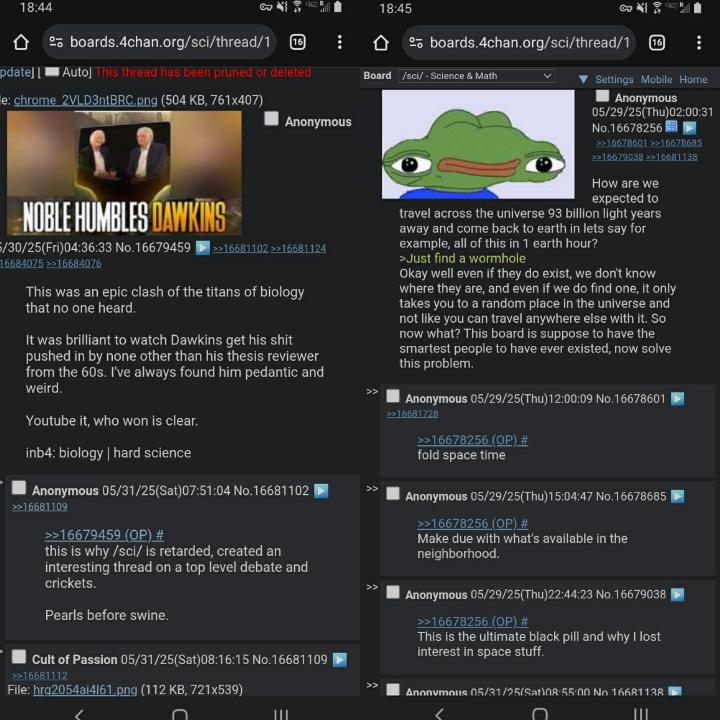720x720 pixels.
Task: Check the box beside Noble Humbles Dawkins OP
Action: (271, 118)
